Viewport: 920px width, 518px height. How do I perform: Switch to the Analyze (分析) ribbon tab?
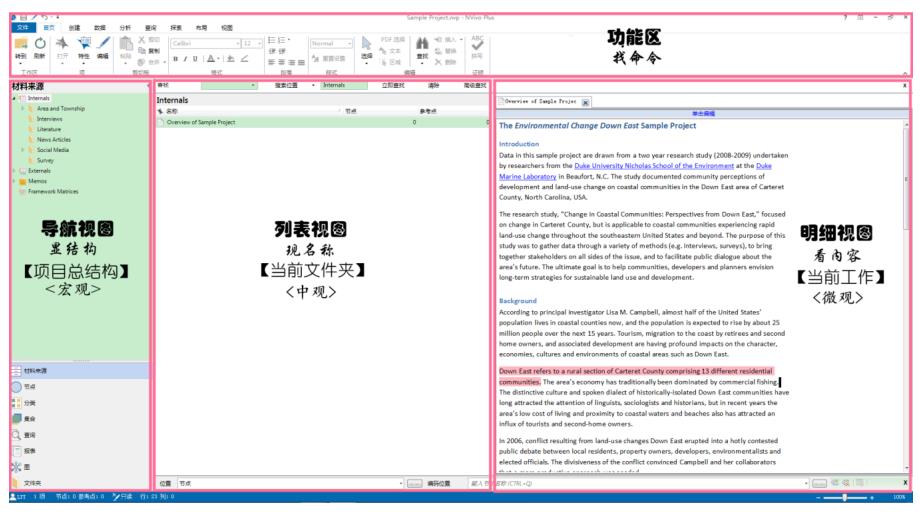126,28
